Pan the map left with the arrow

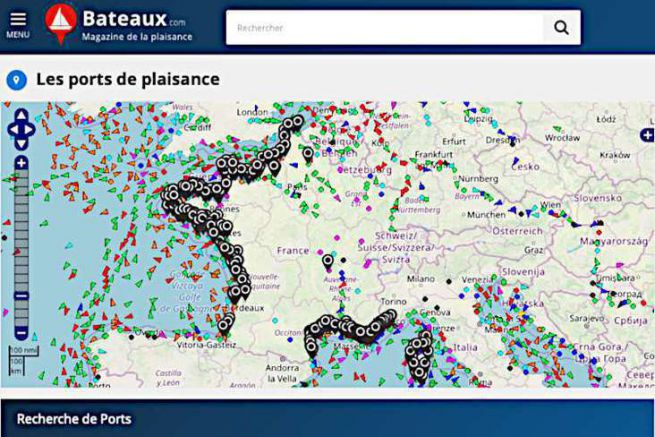coord(12,129)
